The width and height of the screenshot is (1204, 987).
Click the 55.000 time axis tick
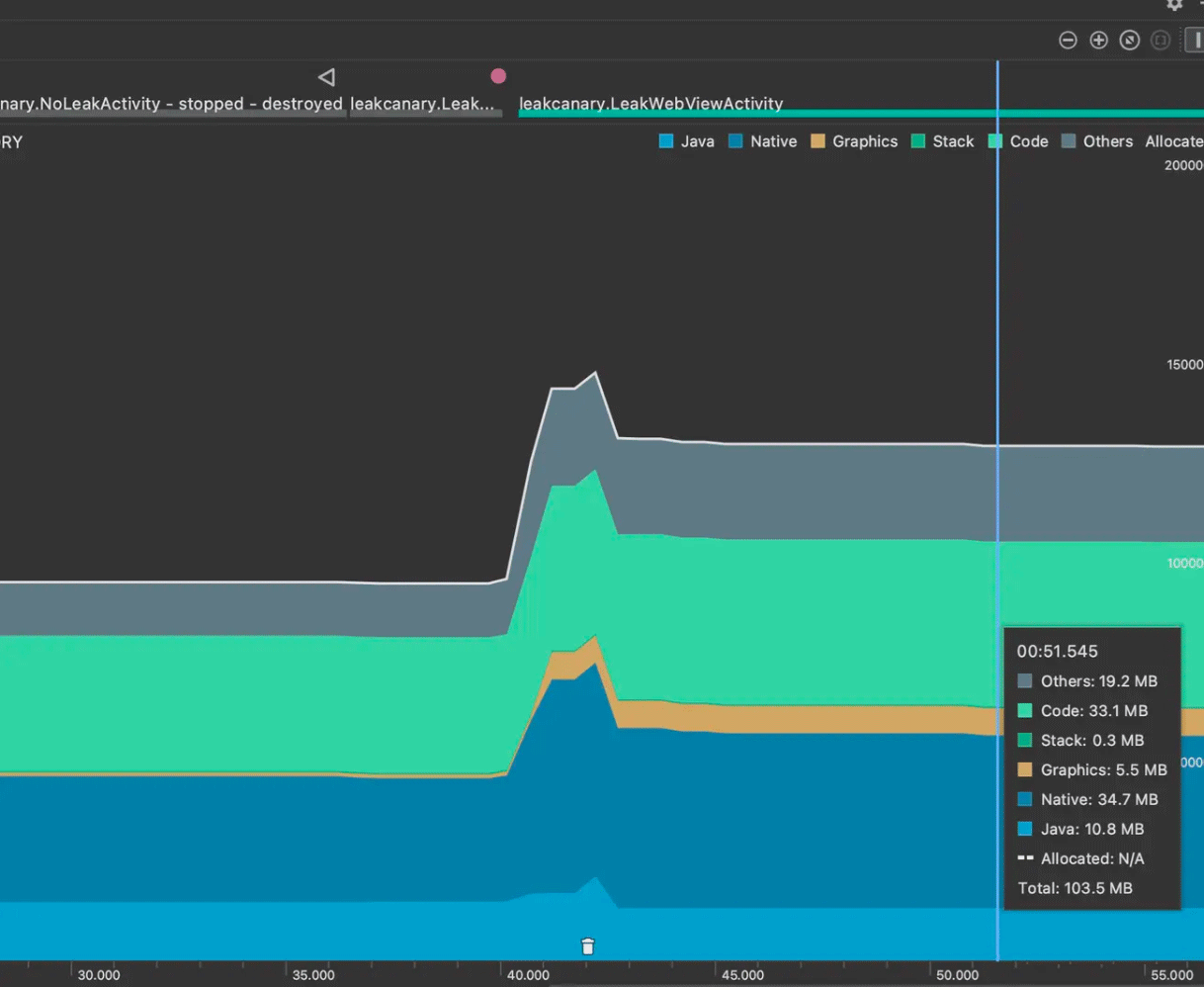pos(1172,975)
